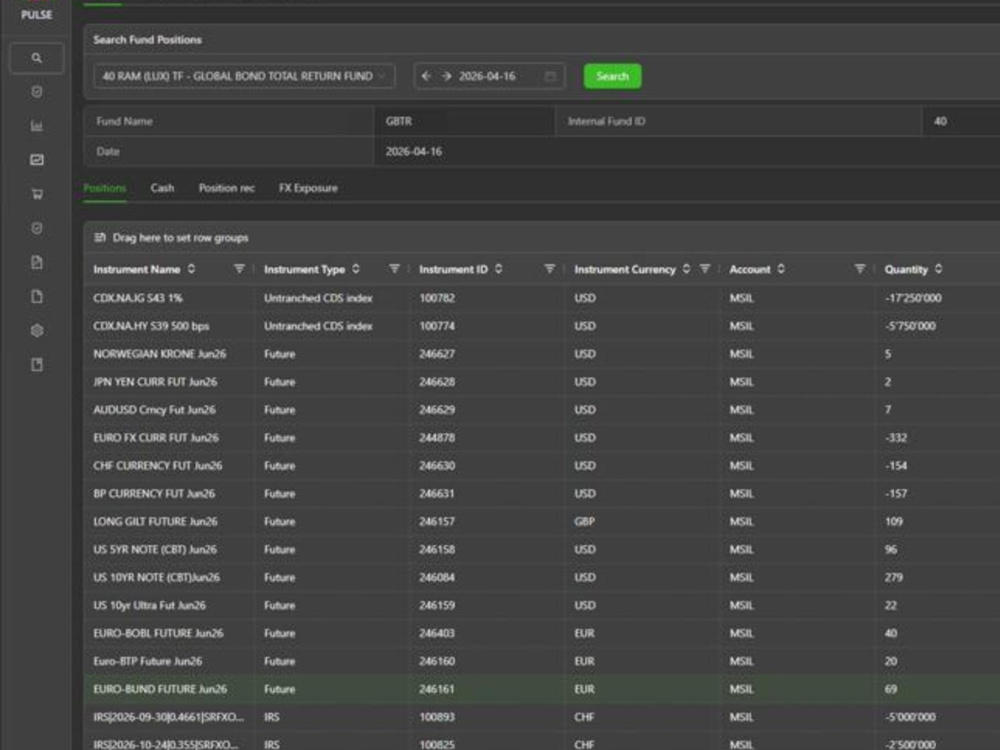Open the bar chart sidebar icon

coord(36,126)
